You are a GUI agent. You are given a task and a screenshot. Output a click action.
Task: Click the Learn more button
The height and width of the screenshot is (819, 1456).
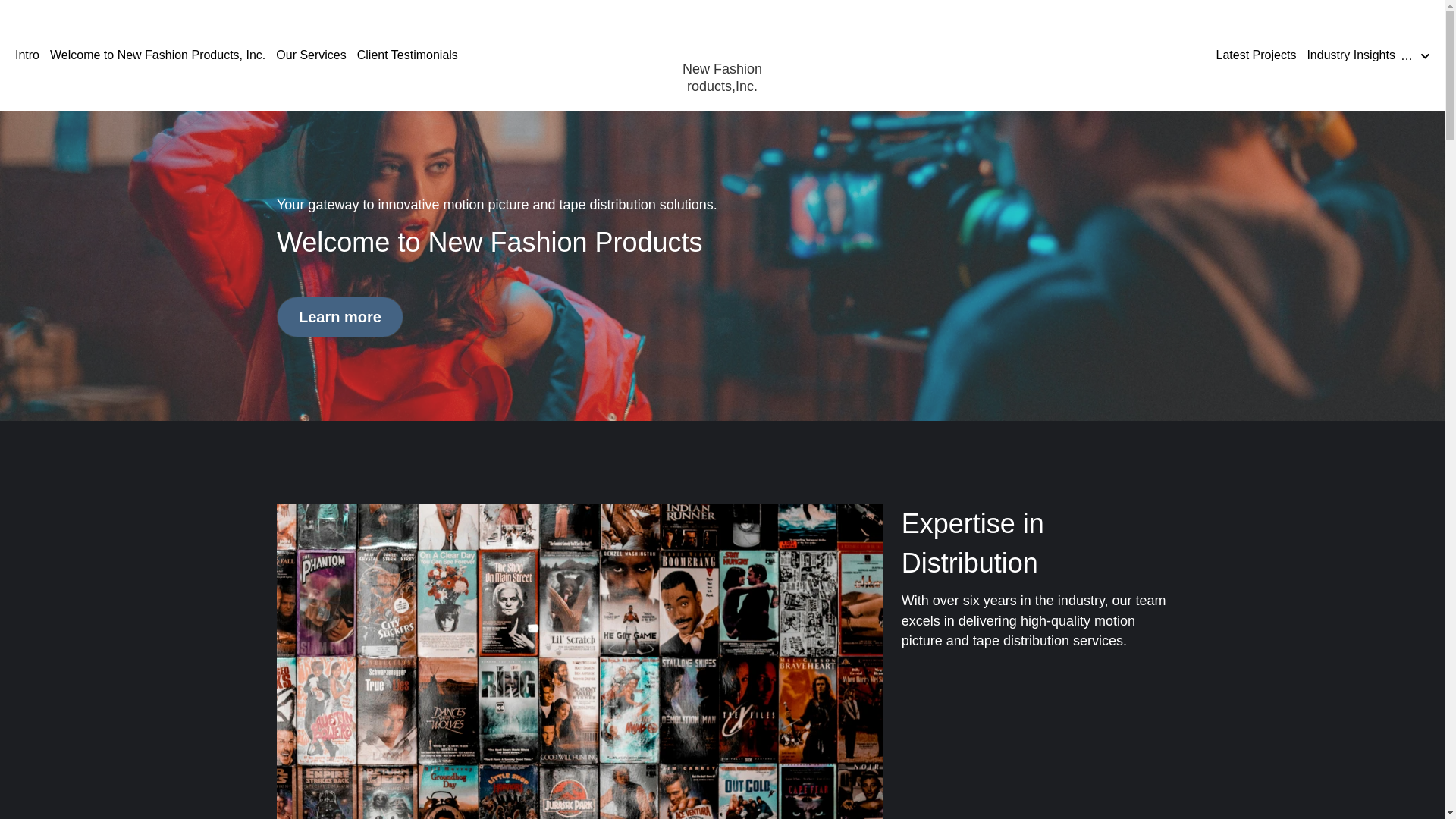[x=340, y=317]
